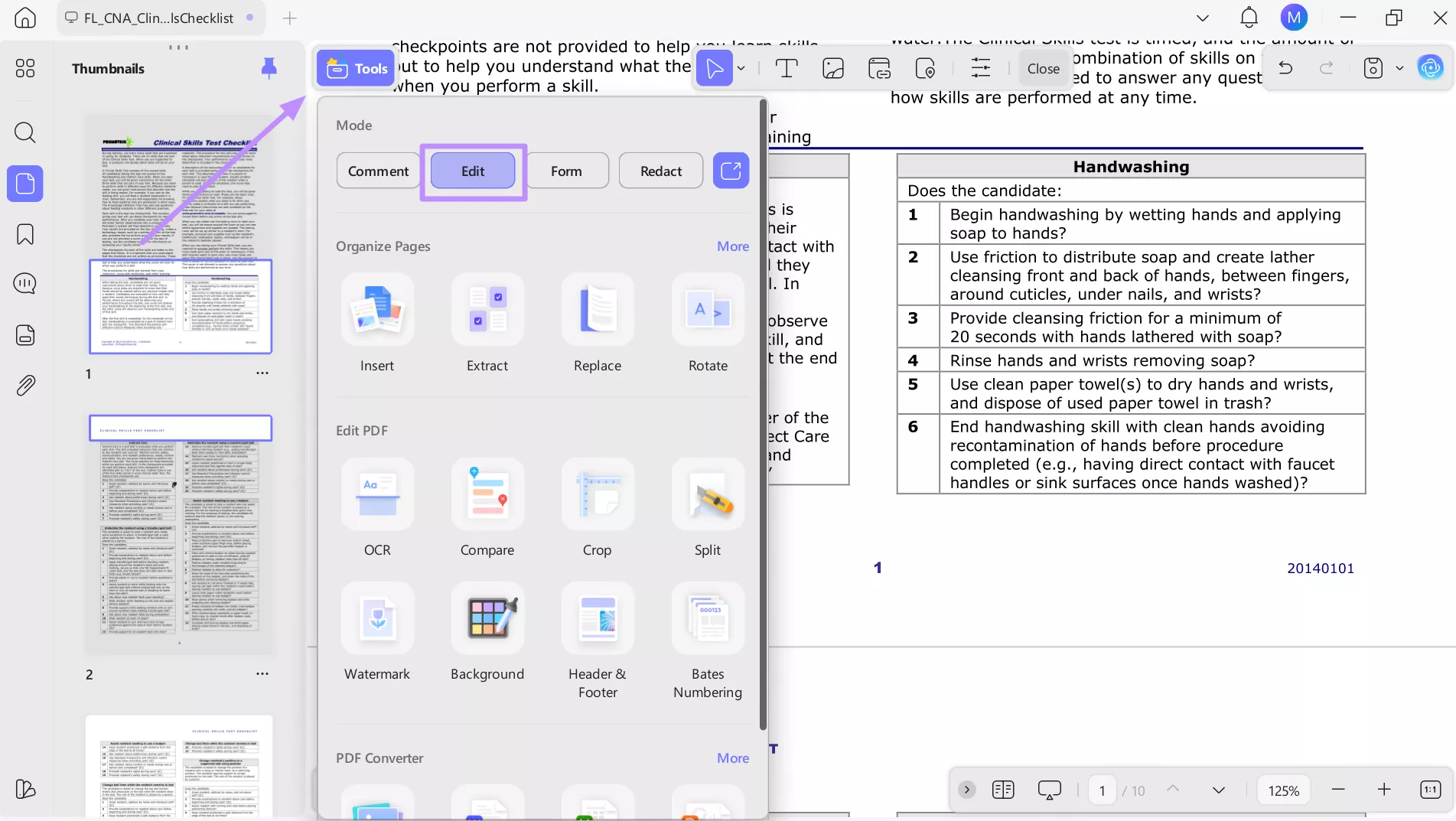1456x821 pixels.
Task: Open the search panel in sidebar
Action: coord(25,132)
